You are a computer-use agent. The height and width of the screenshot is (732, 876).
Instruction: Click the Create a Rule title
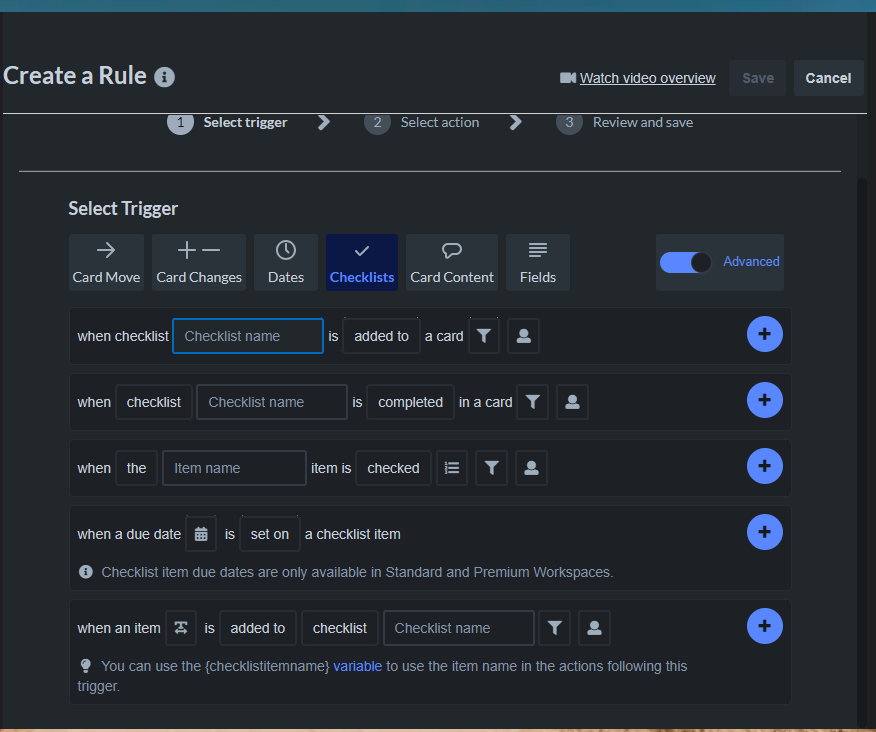[x=75, y=75]
